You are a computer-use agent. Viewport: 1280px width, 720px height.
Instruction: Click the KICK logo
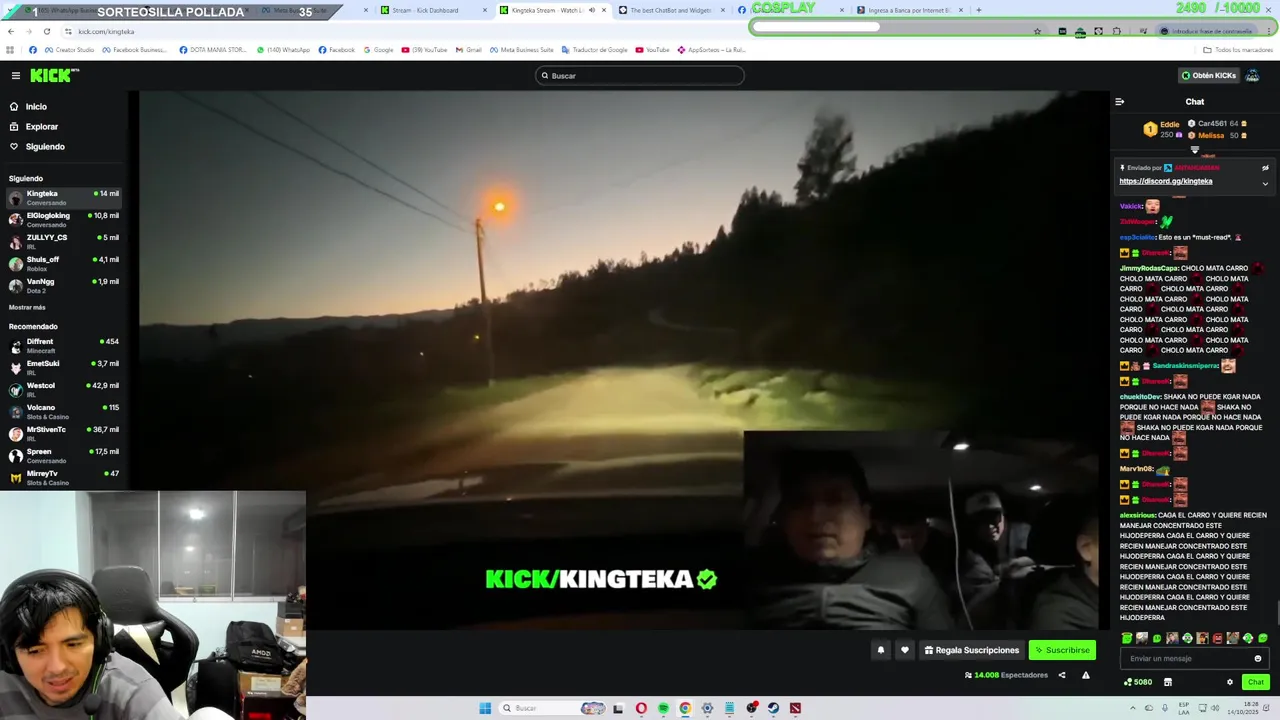click(53, 75)
